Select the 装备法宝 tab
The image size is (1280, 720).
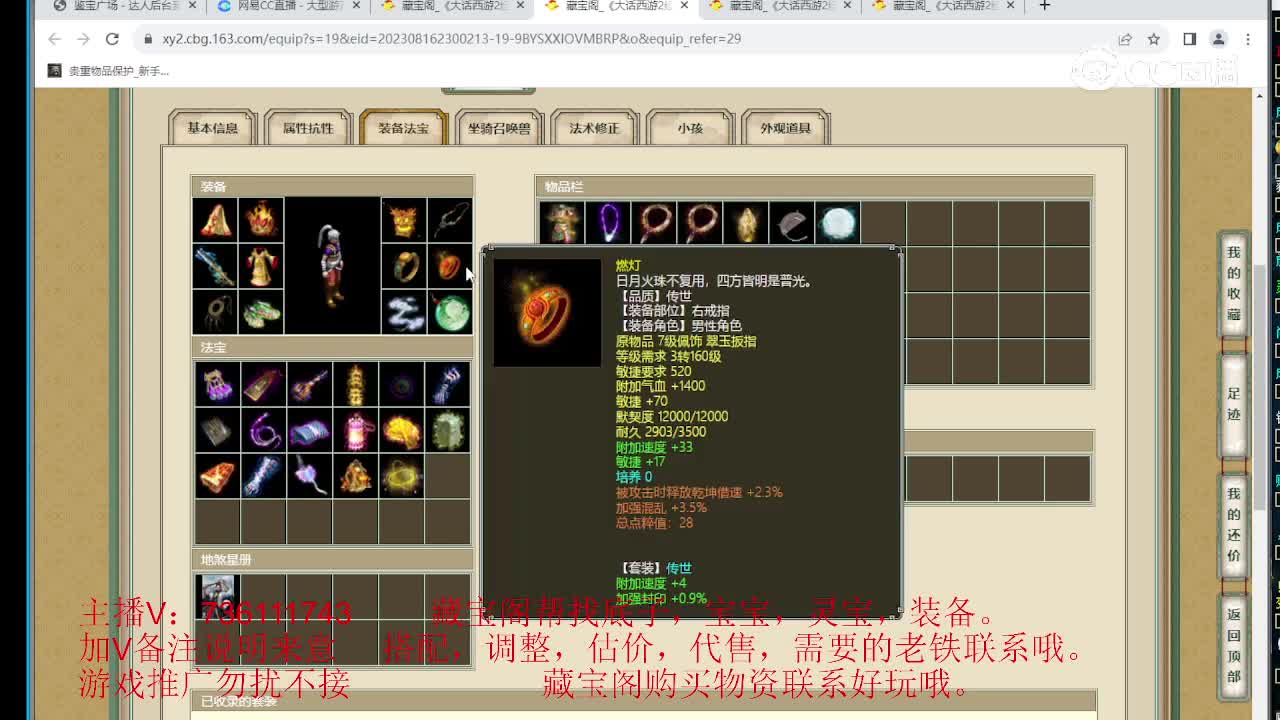(403, 128)
